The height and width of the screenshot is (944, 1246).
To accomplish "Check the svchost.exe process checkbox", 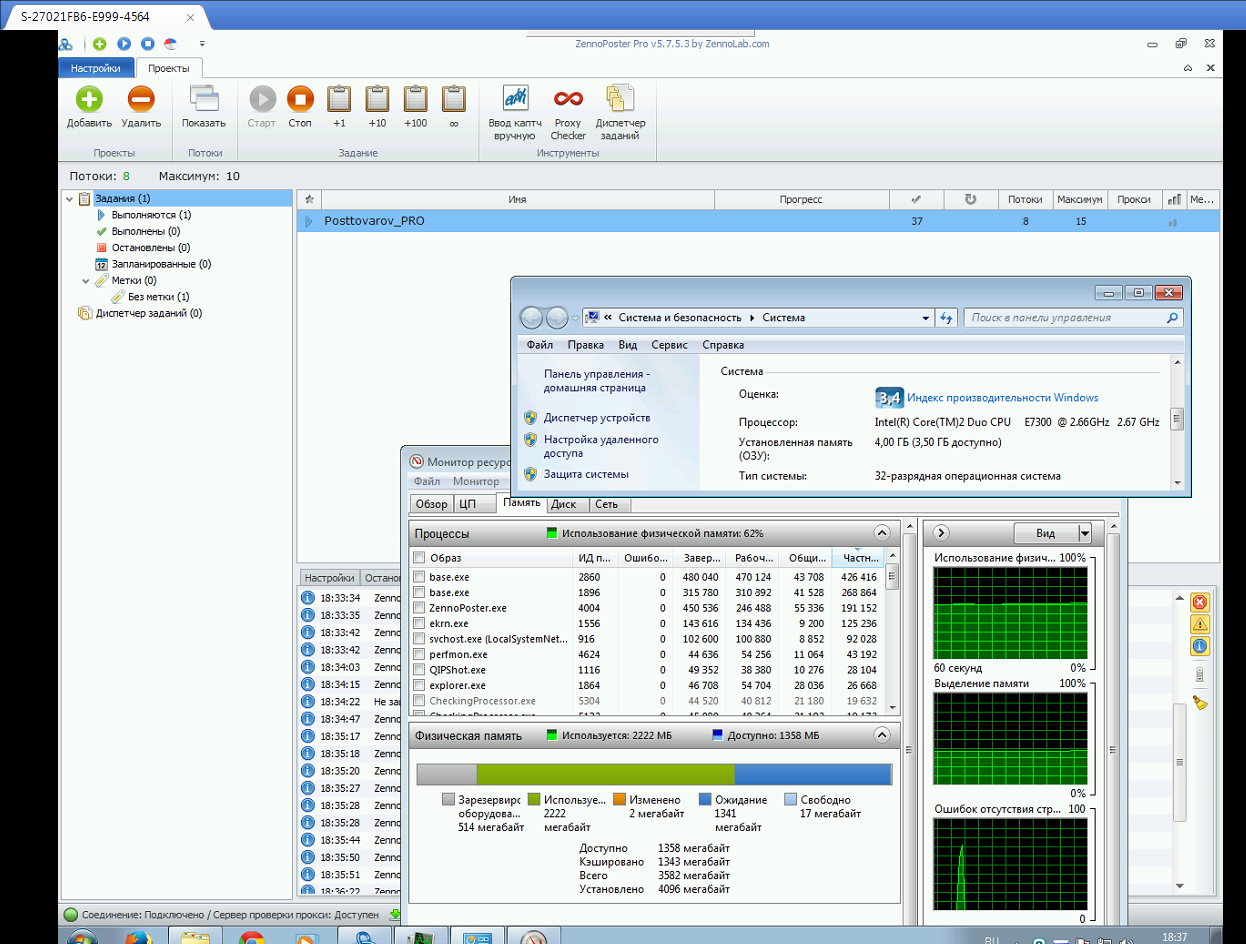I will (420, 639).
